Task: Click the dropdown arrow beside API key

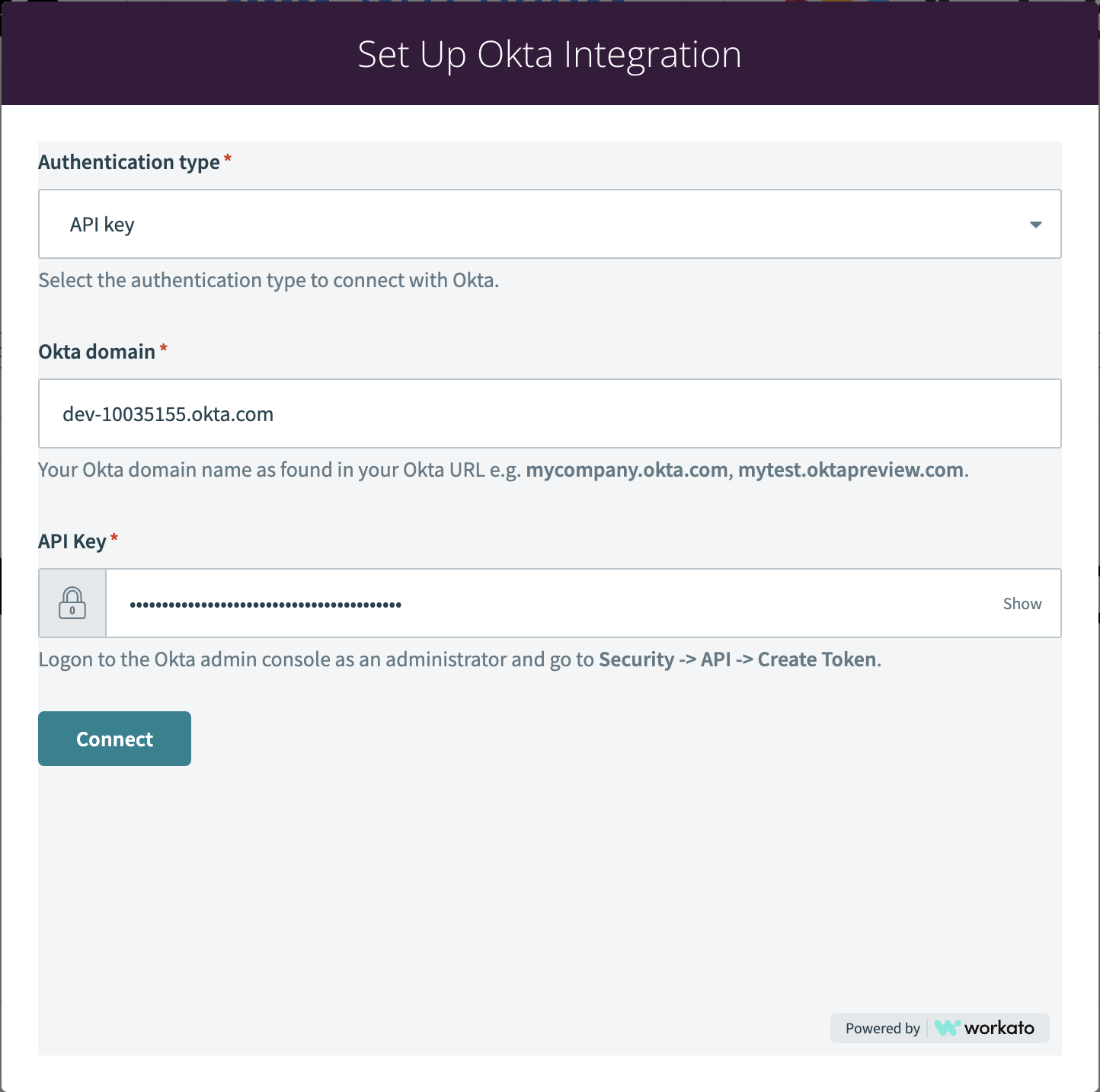Action: tap(1035, 225)
